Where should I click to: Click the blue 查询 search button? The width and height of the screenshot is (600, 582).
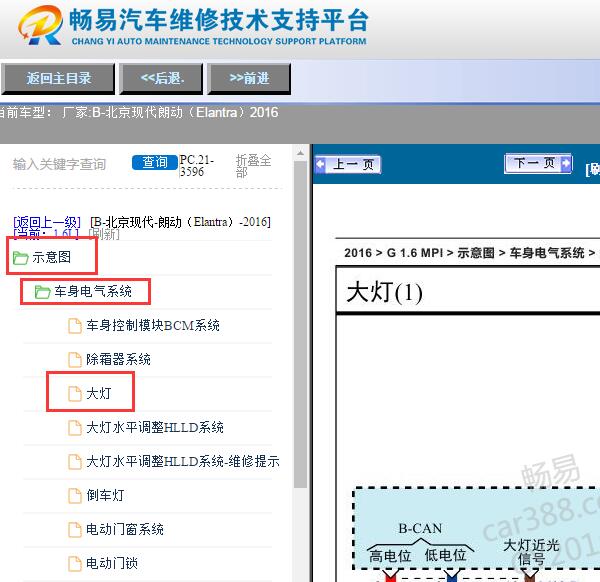155,162
